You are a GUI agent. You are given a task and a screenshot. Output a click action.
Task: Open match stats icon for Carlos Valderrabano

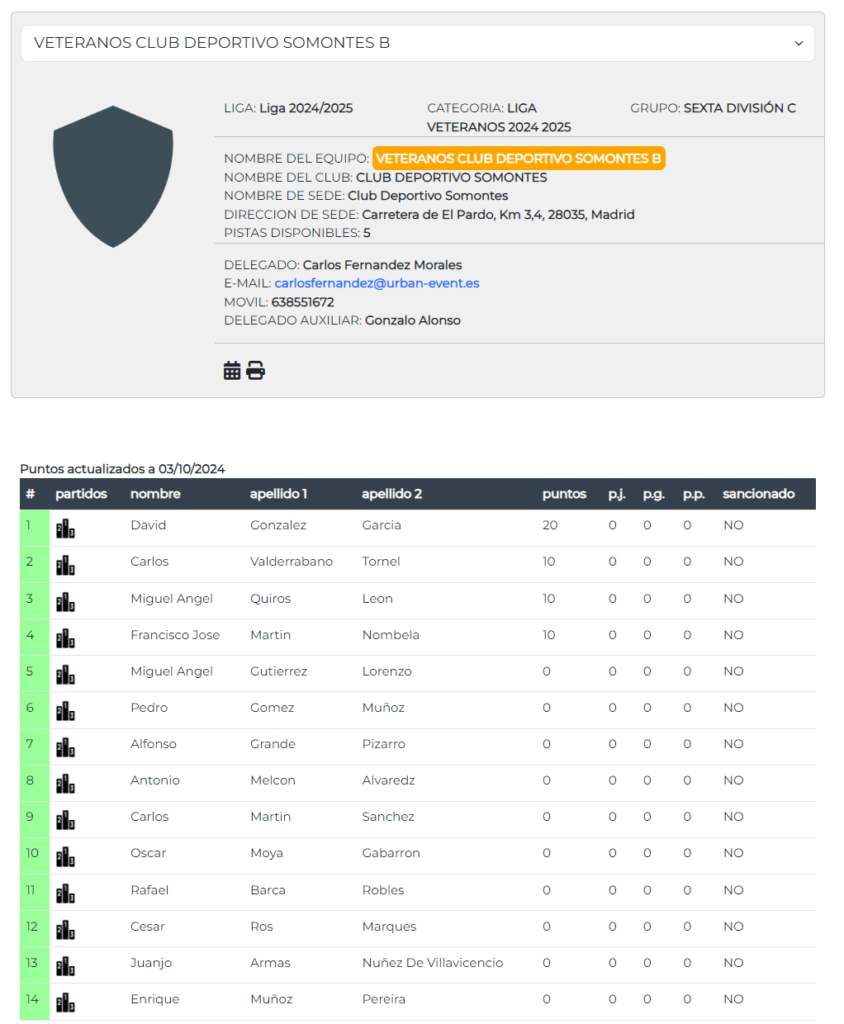[x=65, y=565]
